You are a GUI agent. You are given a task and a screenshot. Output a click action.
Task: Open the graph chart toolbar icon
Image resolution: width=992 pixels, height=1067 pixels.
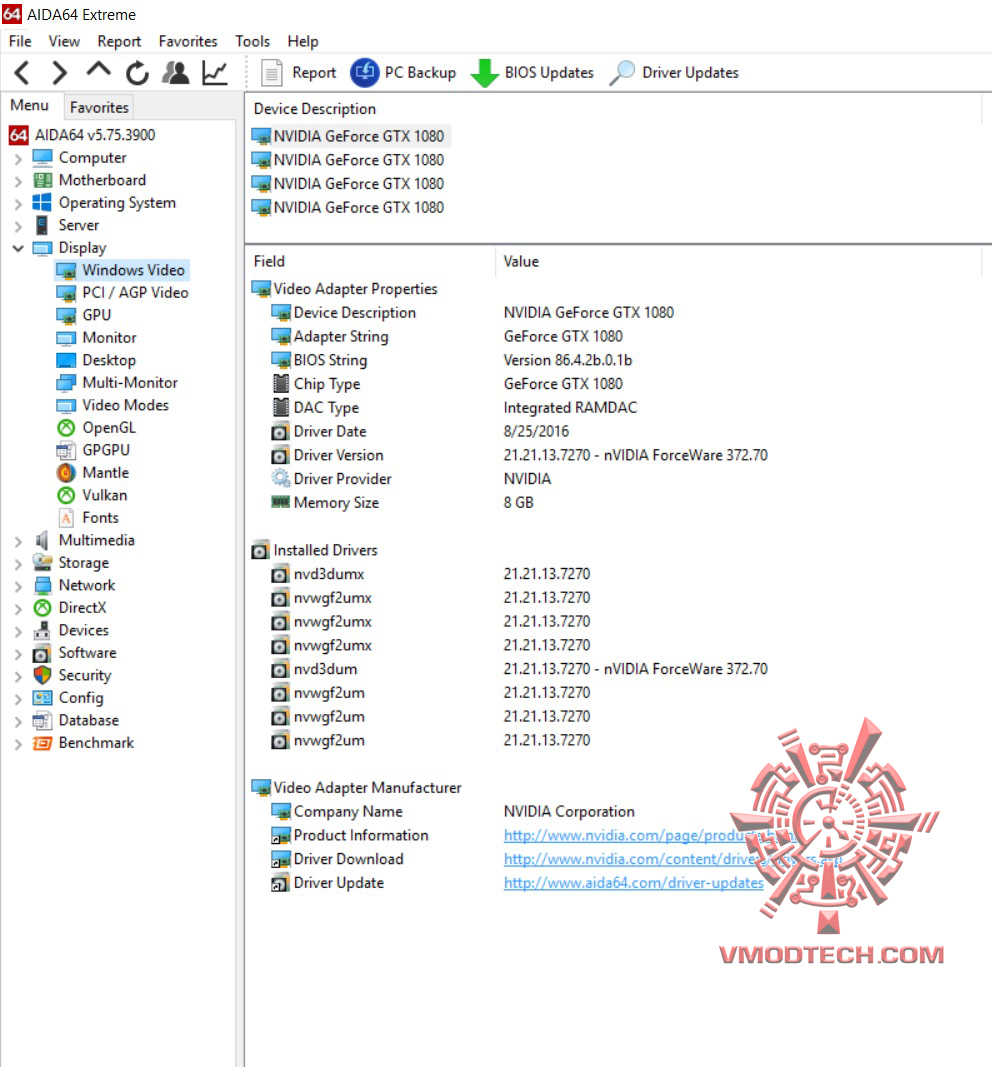click(214, 73)
